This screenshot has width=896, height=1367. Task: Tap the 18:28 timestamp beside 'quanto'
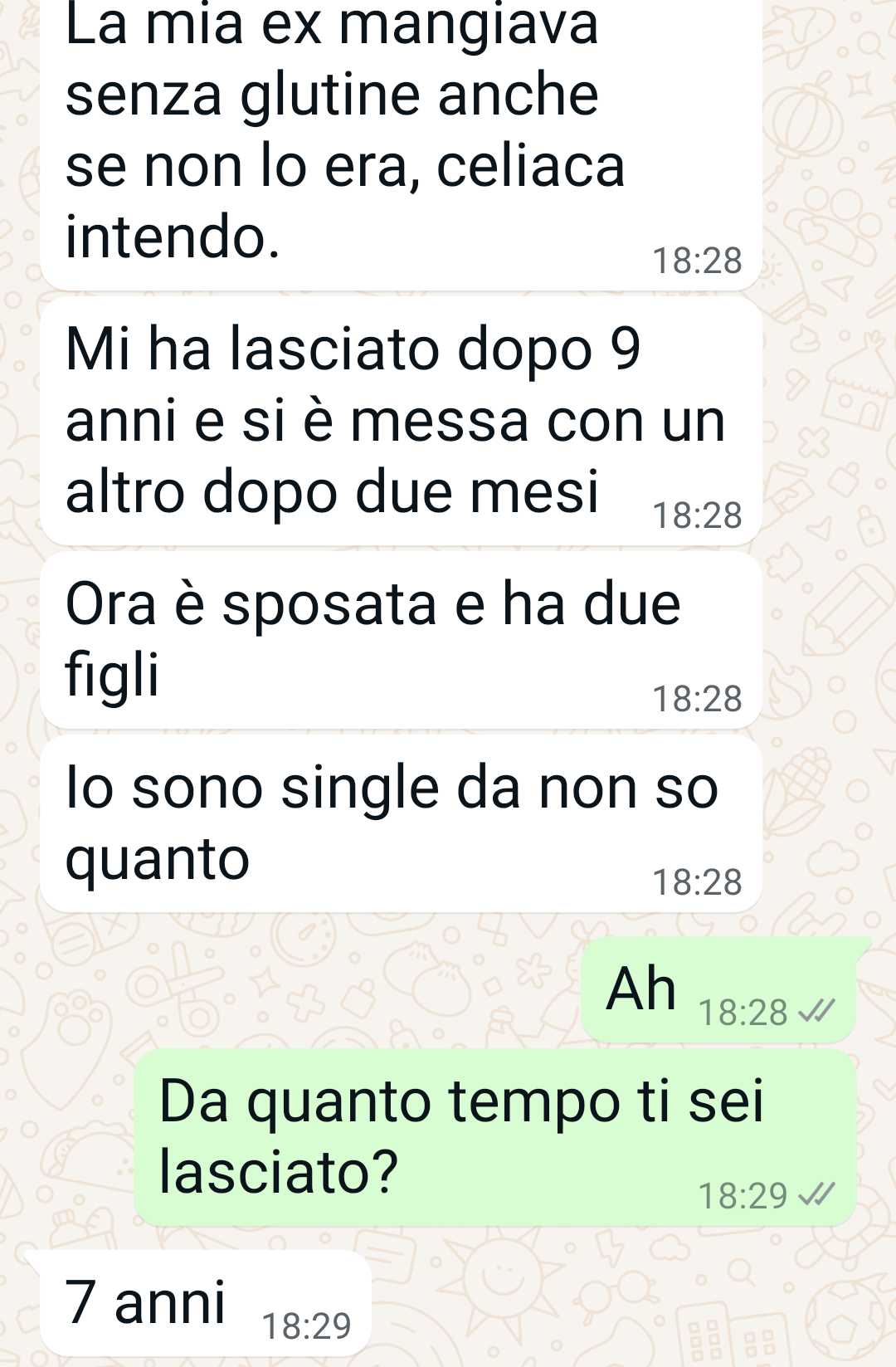(697, 882)
